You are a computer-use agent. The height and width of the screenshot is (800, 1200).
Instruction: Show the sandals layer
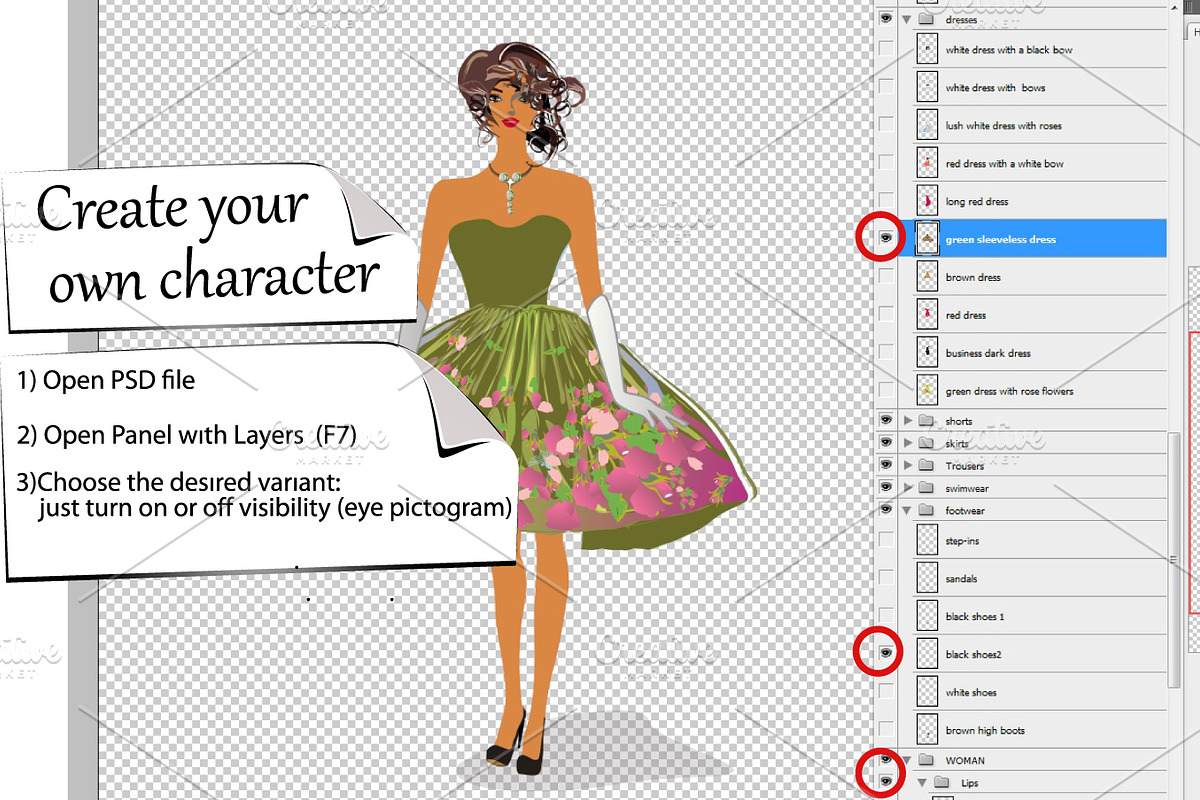[886, 578]
